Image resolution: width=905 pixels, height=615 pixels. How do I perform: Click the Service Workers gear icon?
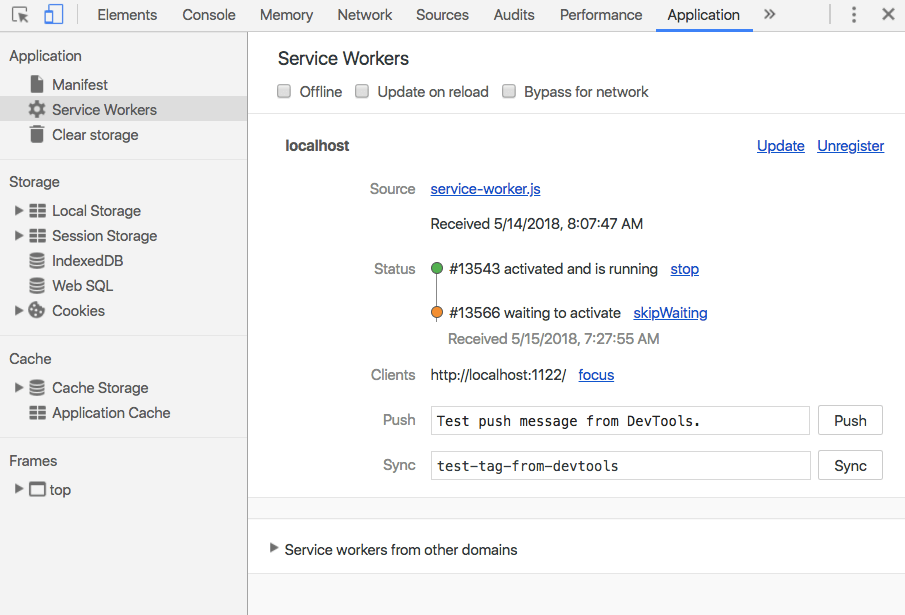point(37,109)
